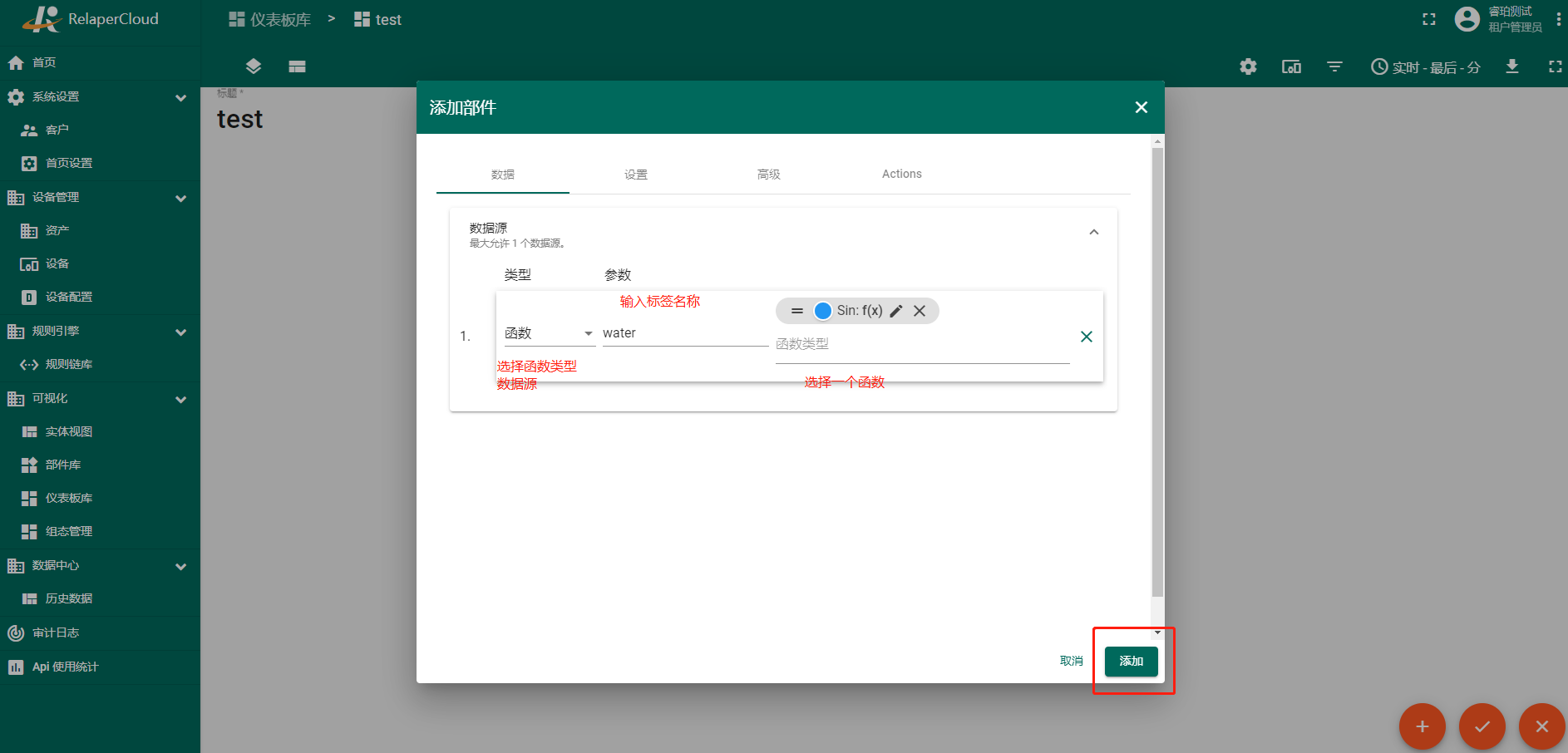
Task: Collapse the 数据中心 section chevron
Action: (x=180, y=566)
